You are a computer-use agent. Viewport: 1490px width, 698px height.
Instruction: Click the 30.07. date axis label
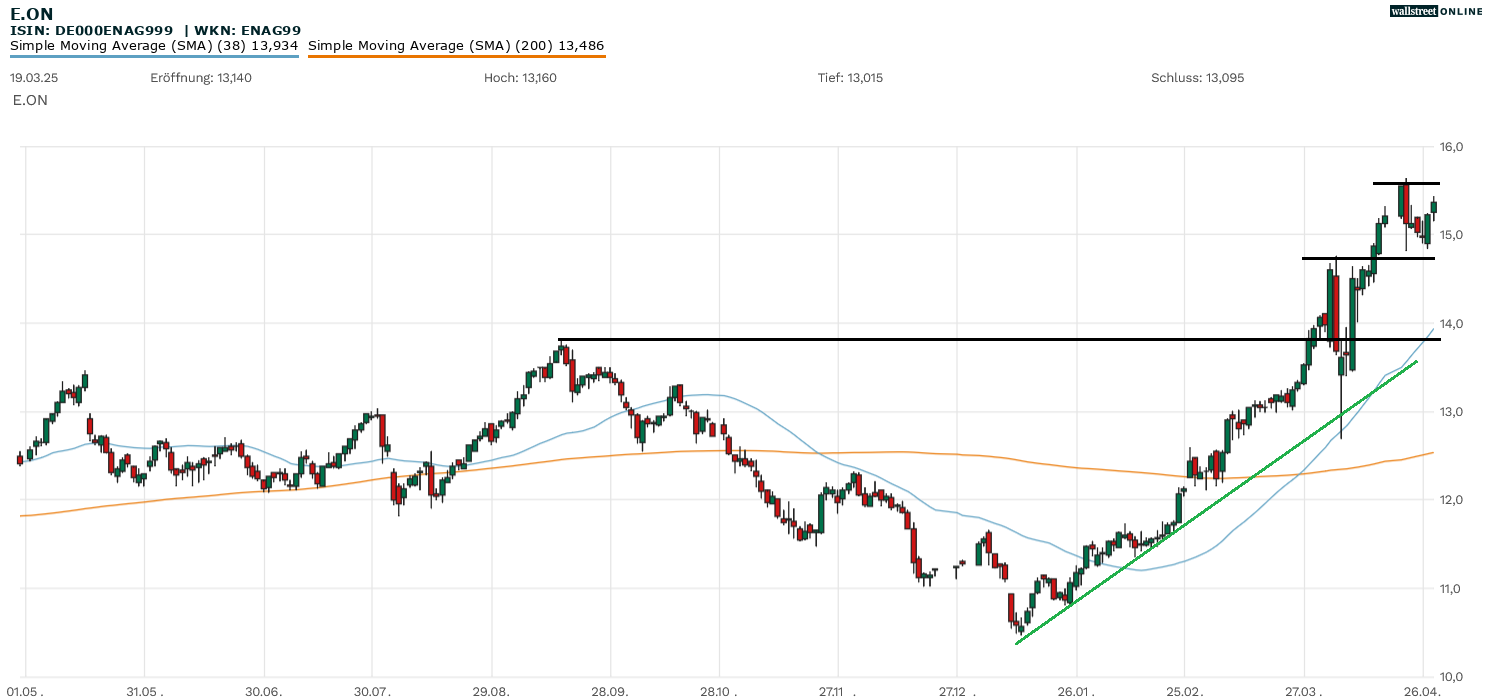(372, 691)
